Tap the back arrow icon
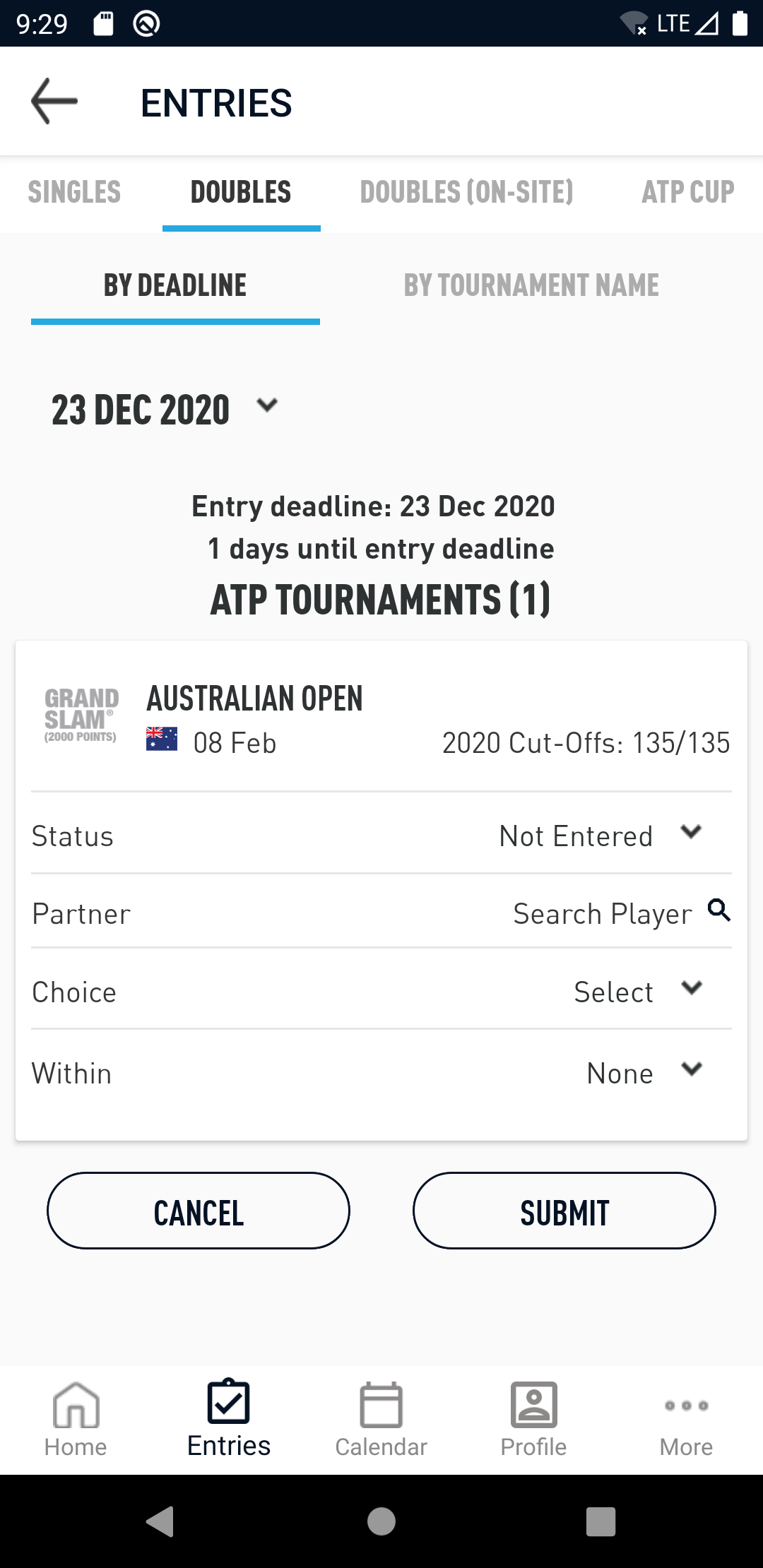The width and height of the screenshot is (763, 1568). click(x=54, y=102)
